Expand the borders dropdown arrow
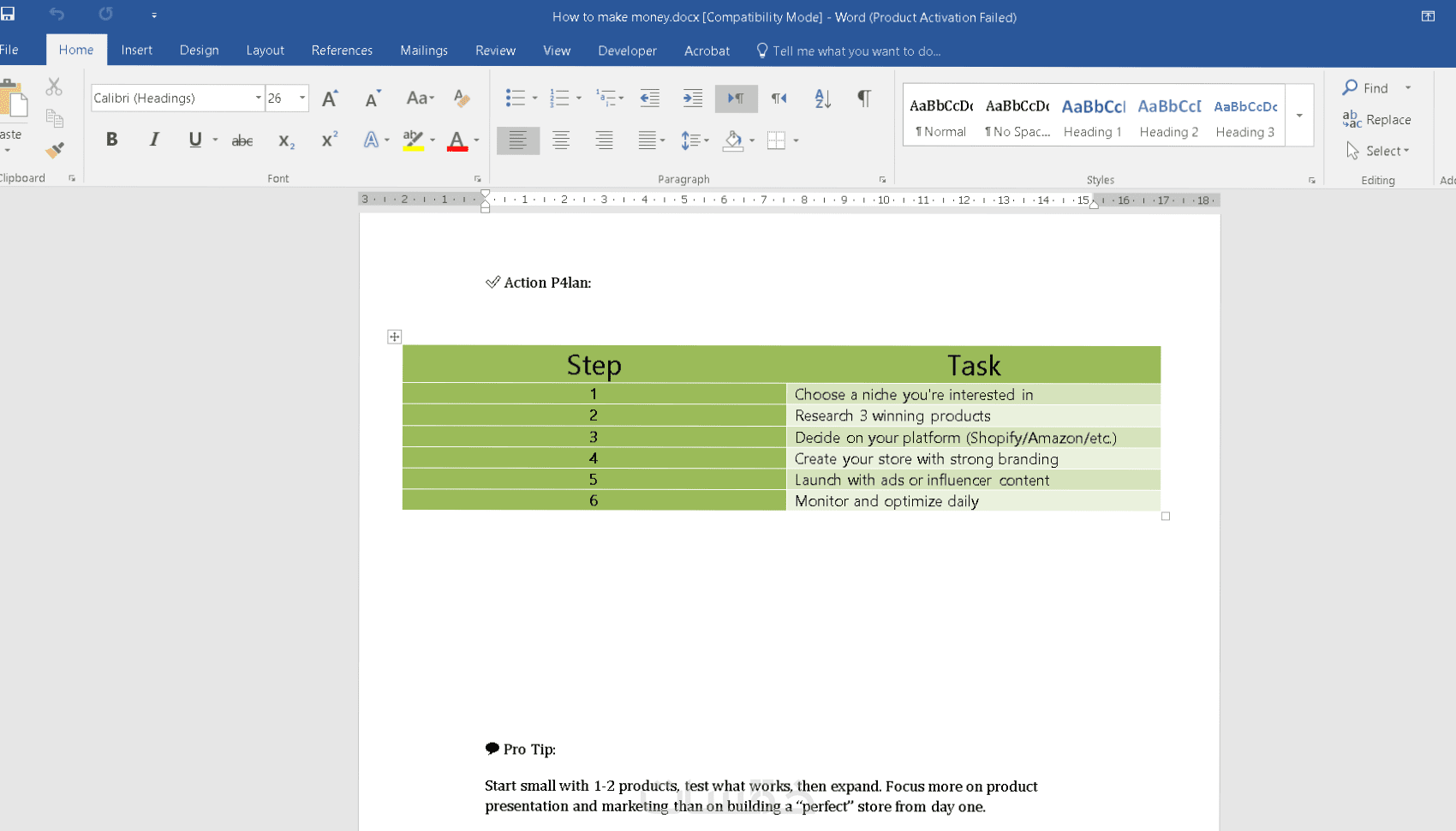 (797, 140)
